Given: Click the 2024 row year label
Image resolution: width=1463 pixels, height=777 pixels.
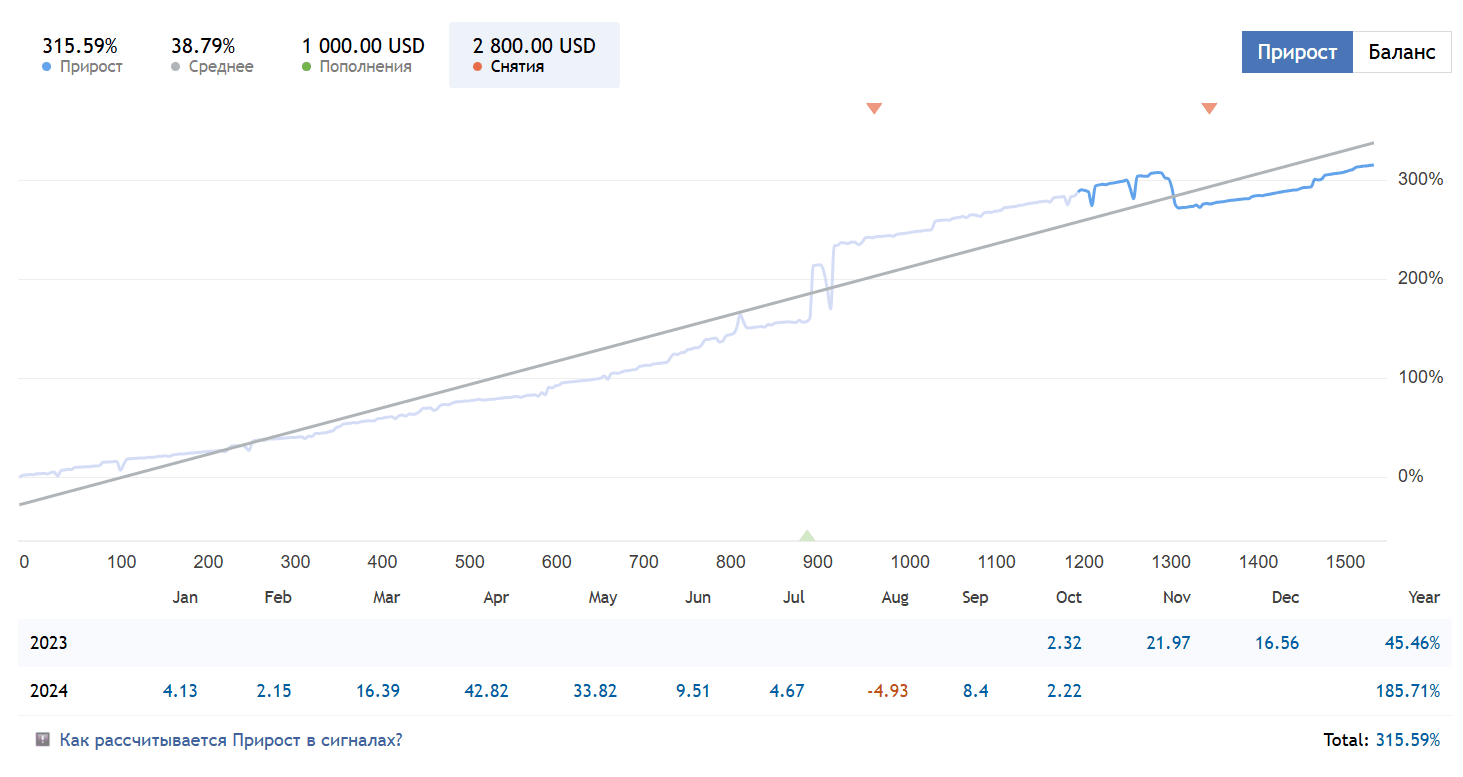Looking at the screenshot, I should (x=49, y=691).
